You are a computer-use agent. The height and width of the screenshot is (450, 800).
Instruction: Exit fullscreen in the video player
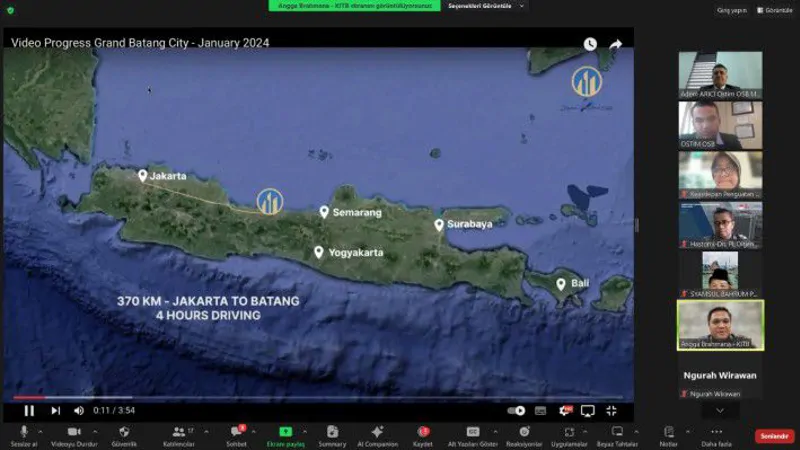coord(611,410)
